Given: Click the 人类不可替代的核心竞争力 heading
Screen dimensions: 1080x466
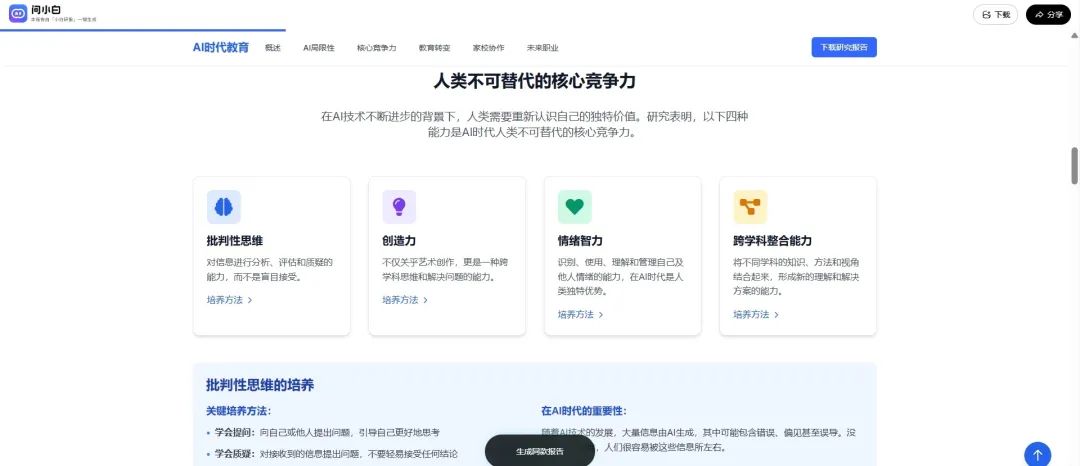Looking at the screenshot, I should [534, 81].
